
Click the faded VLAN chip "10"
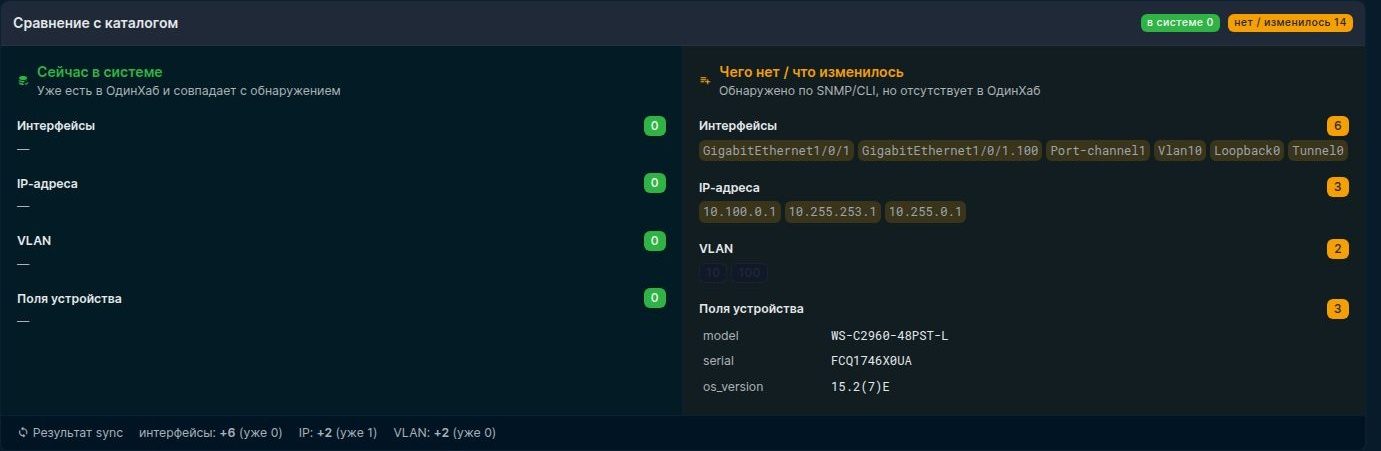[713, 272]
